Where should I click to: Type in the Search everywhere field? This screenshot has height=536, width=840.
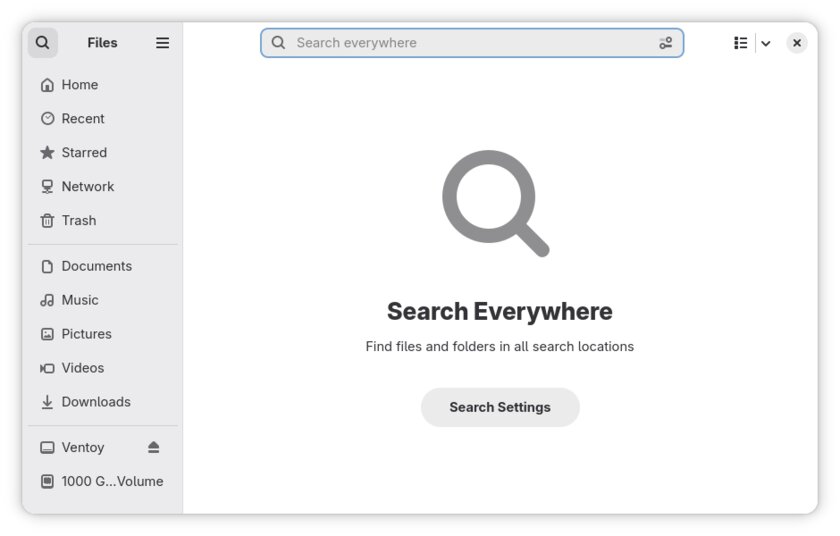coord(470,43)
